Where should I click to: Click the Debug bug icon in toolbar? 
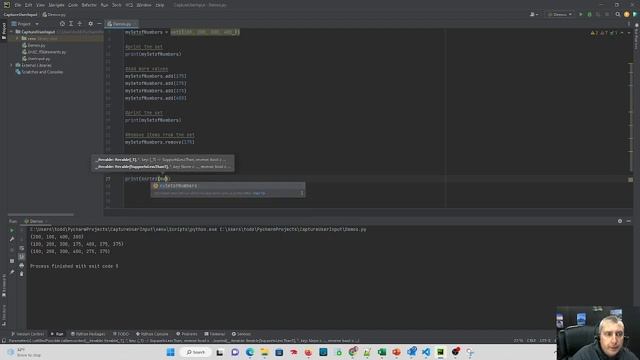(x=589, y=14)
